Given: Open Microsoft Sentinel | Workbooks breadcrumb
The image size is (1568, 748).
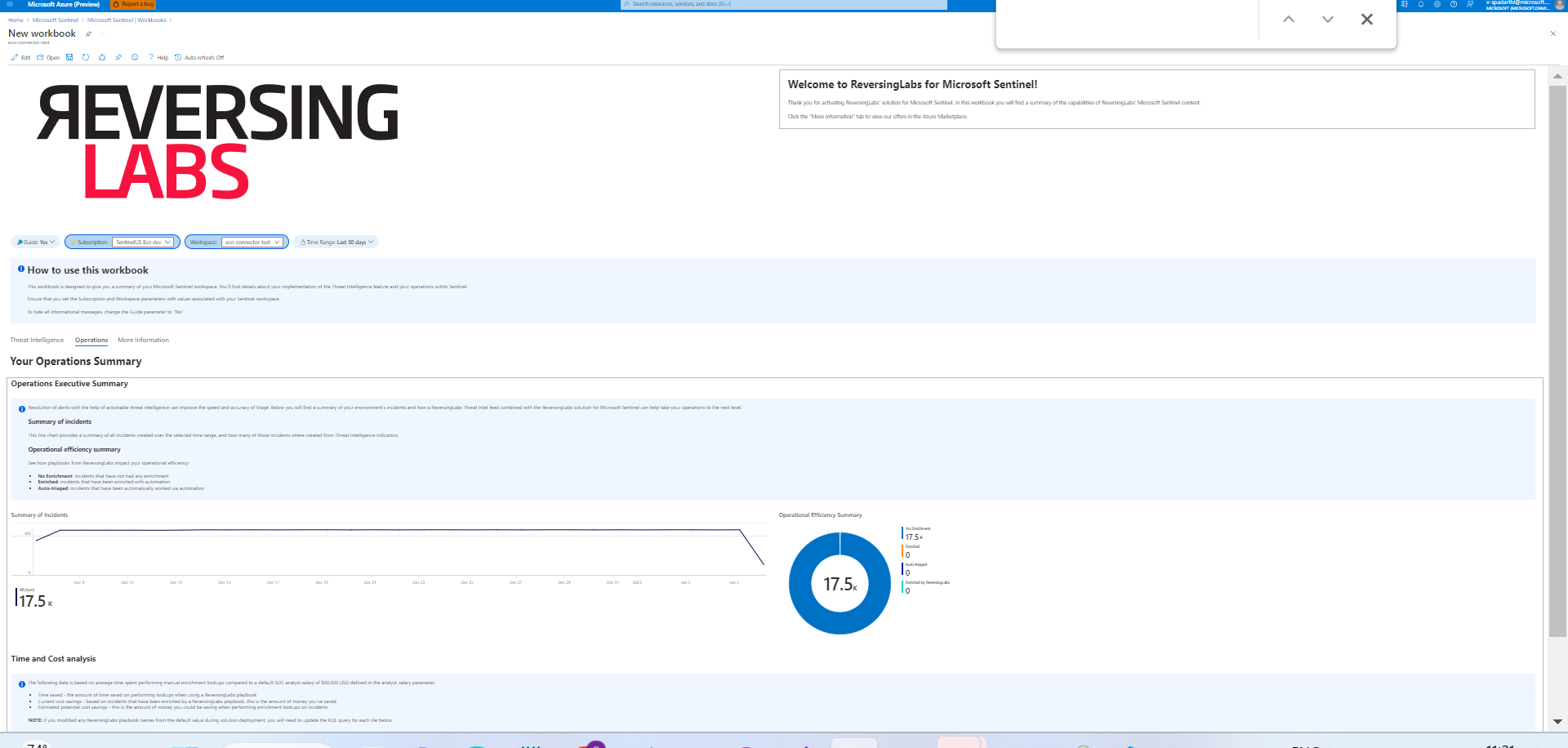Looking at the screenshot, I should click(x=127, y=20).
